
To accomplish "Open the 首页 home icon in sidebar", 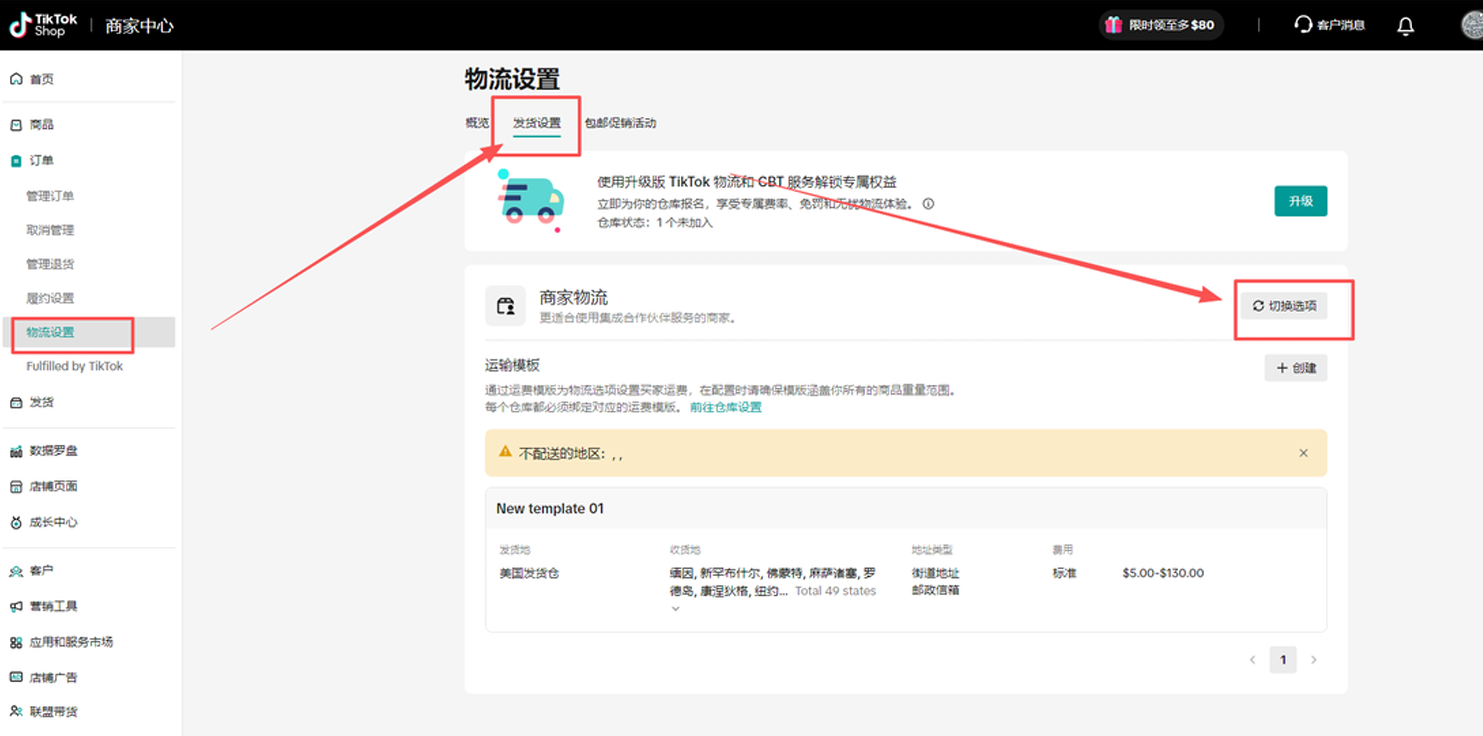I will [14, 78].
